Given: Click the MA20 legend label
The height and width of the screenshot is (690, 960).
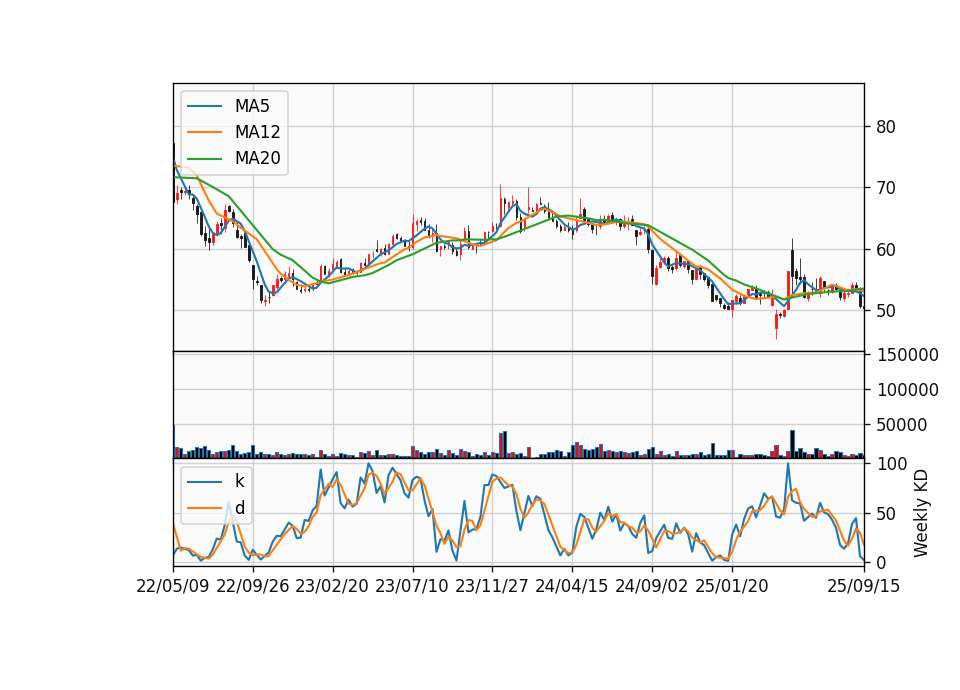Looking at the screenshot, I should point(257,159).
